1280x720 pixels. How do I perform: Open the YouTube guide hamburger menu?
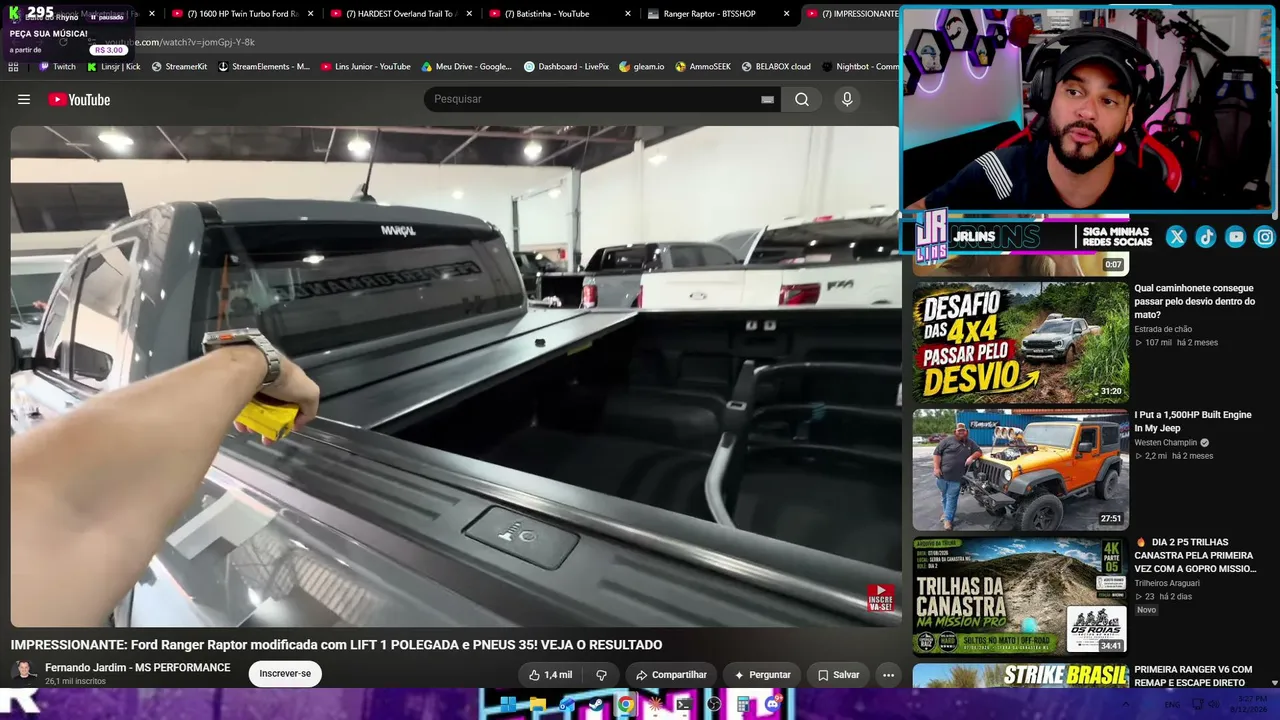point(24,99)
